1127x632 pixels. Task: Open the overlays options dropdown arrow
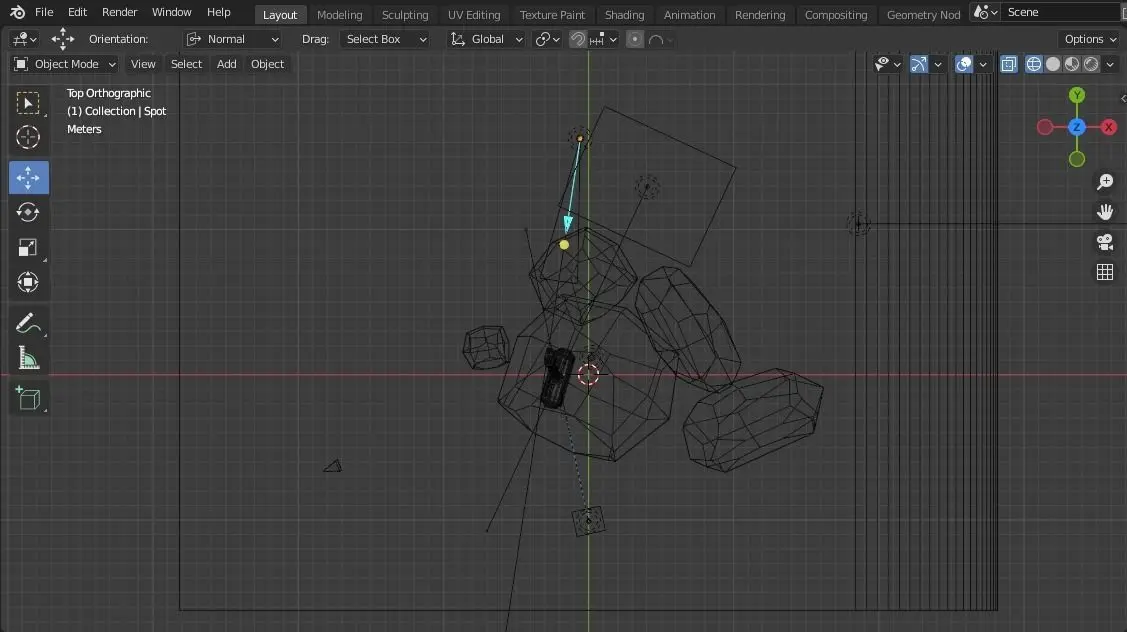pyautogui.click(x=983, y=64)
